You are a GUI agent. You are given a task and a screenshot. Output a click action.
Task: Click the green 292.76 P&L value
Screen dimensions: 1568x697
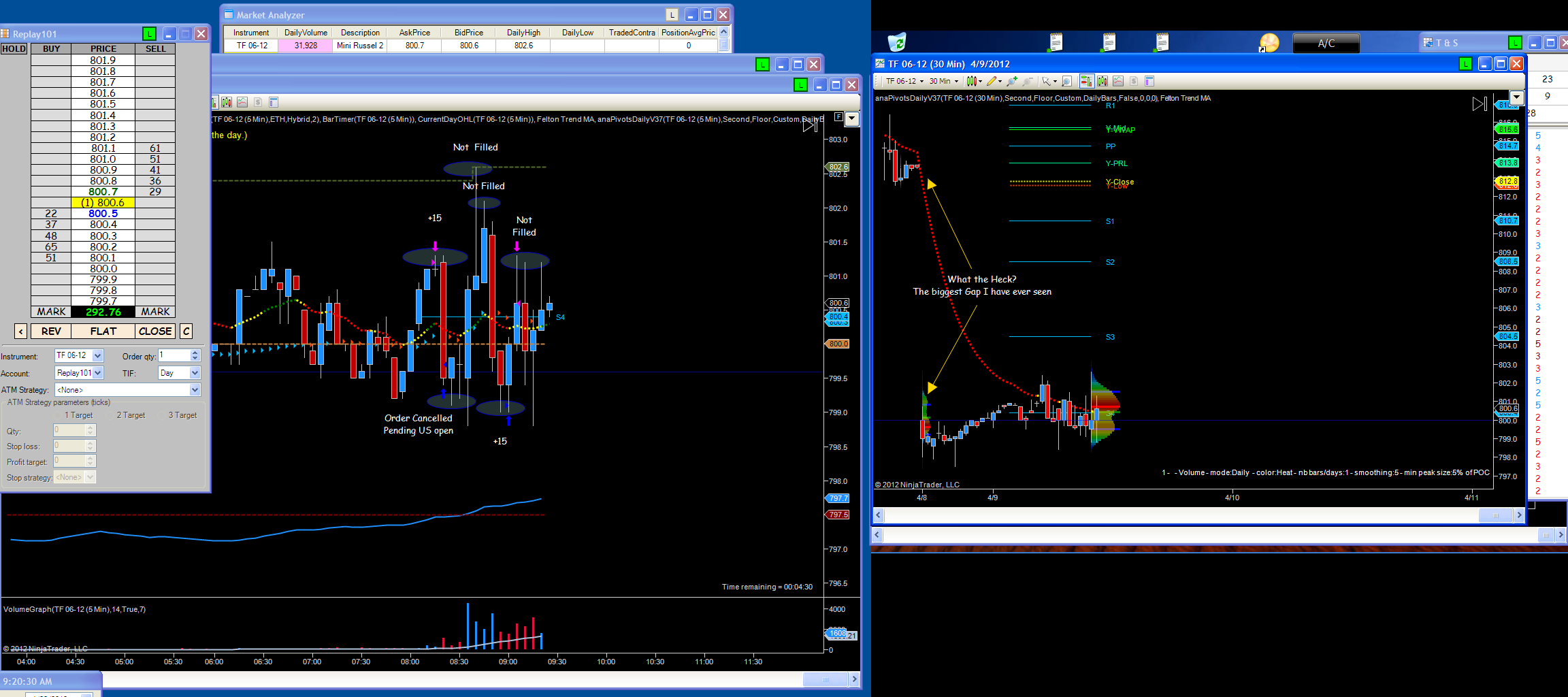pos(103,312)
